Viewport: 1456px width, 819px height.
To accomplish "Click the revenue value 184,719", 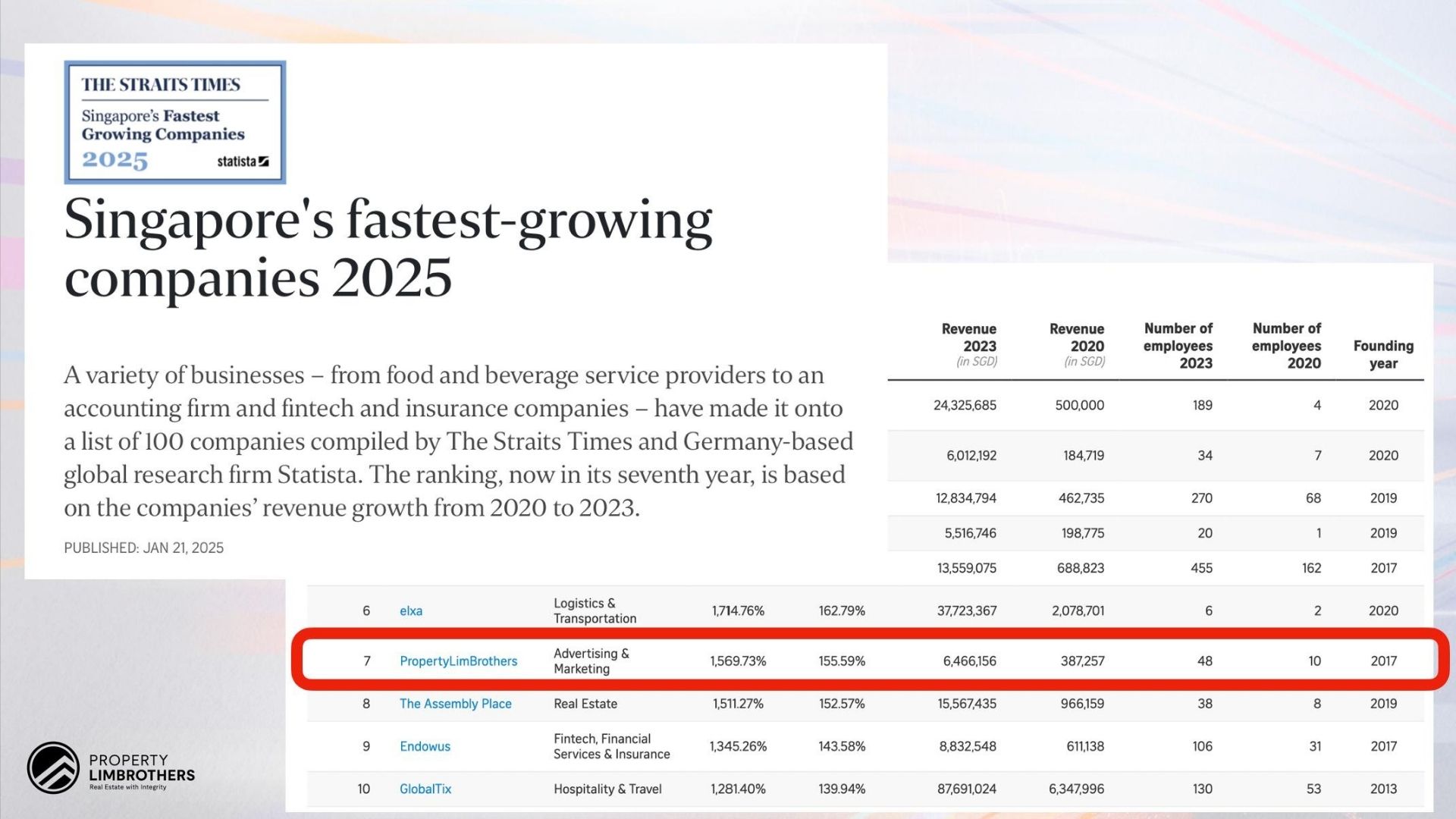I will [1083, 456].
